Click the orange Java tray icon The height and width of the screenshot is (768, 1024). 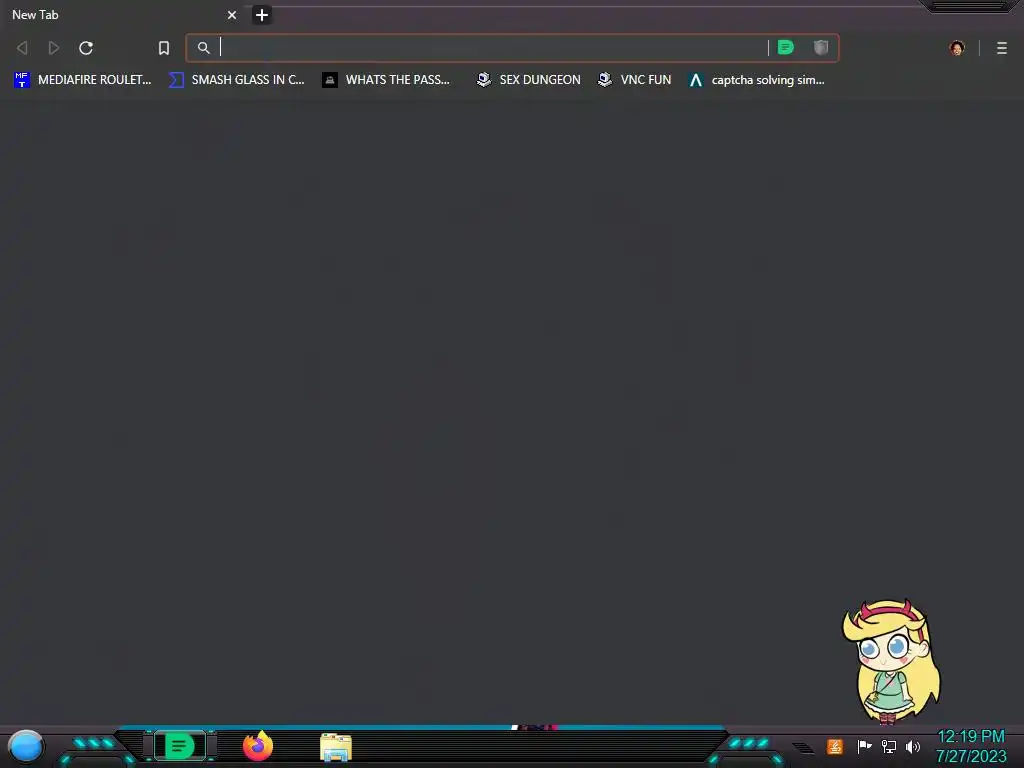(x=835, y=746)
